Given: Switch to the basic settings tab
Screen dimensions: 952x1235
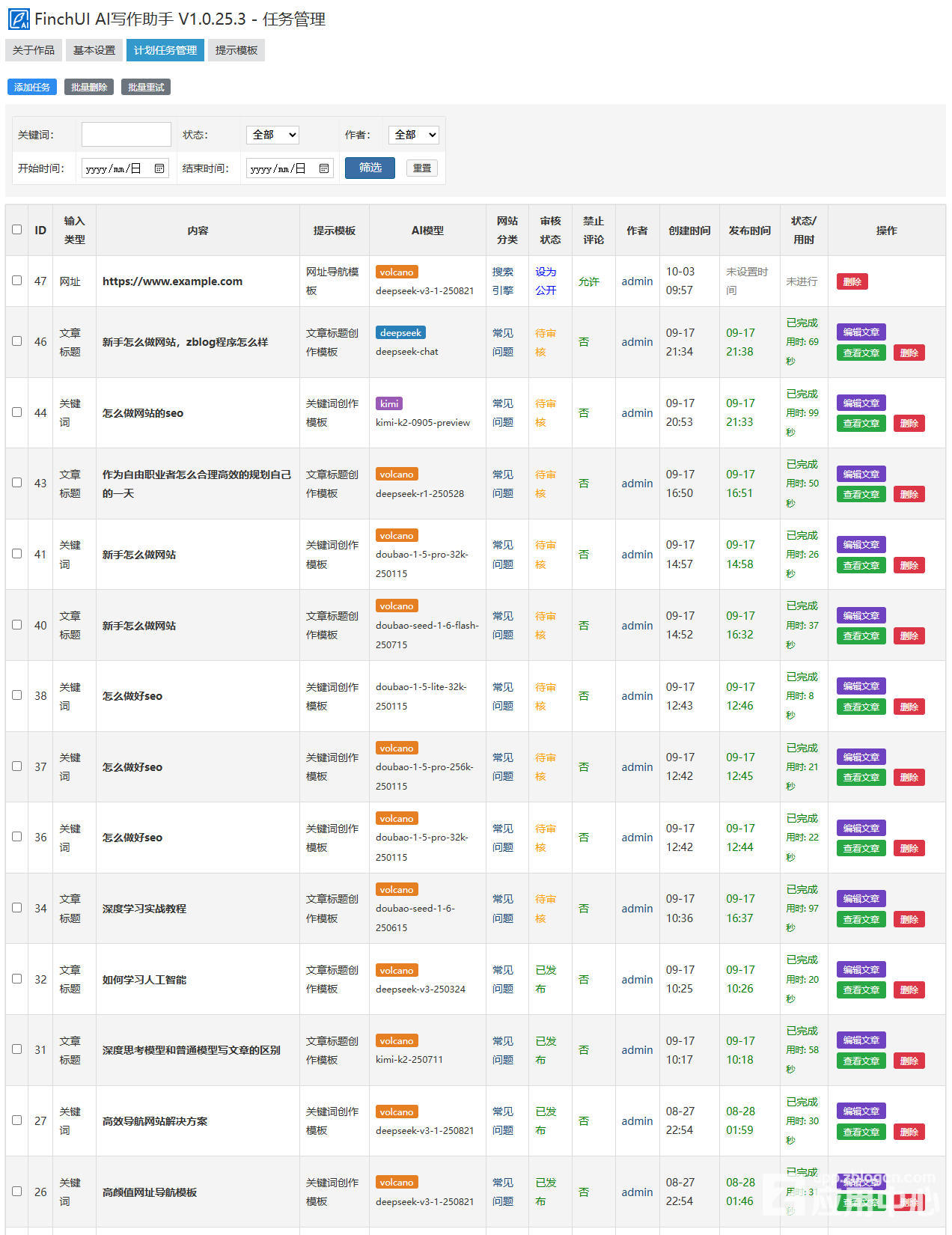Looking at the screenshot, I should [94, 50].
